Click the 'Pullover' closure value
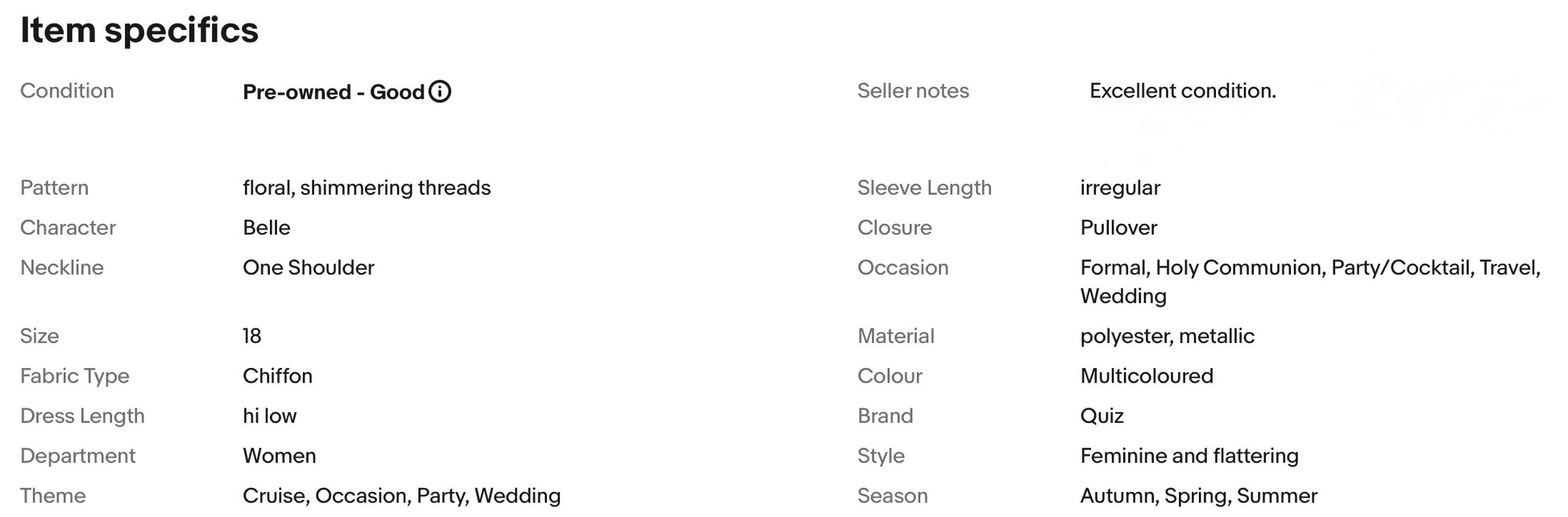1568x517 pixels. [x=1118, y=228]
